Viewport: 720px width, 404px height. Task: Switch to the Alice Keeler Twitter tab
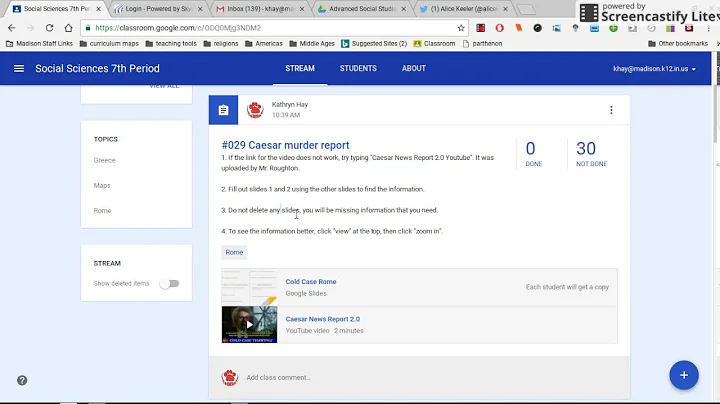464,9
